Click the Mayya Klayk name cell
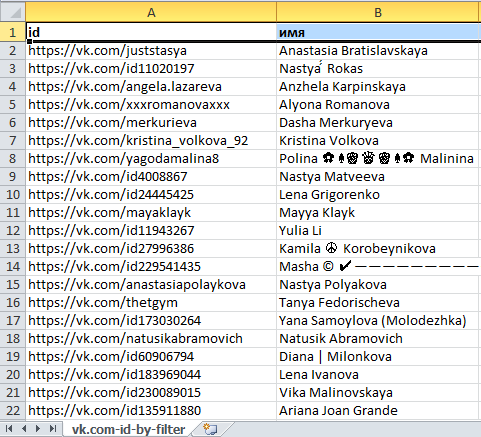 tap(378, 213)
